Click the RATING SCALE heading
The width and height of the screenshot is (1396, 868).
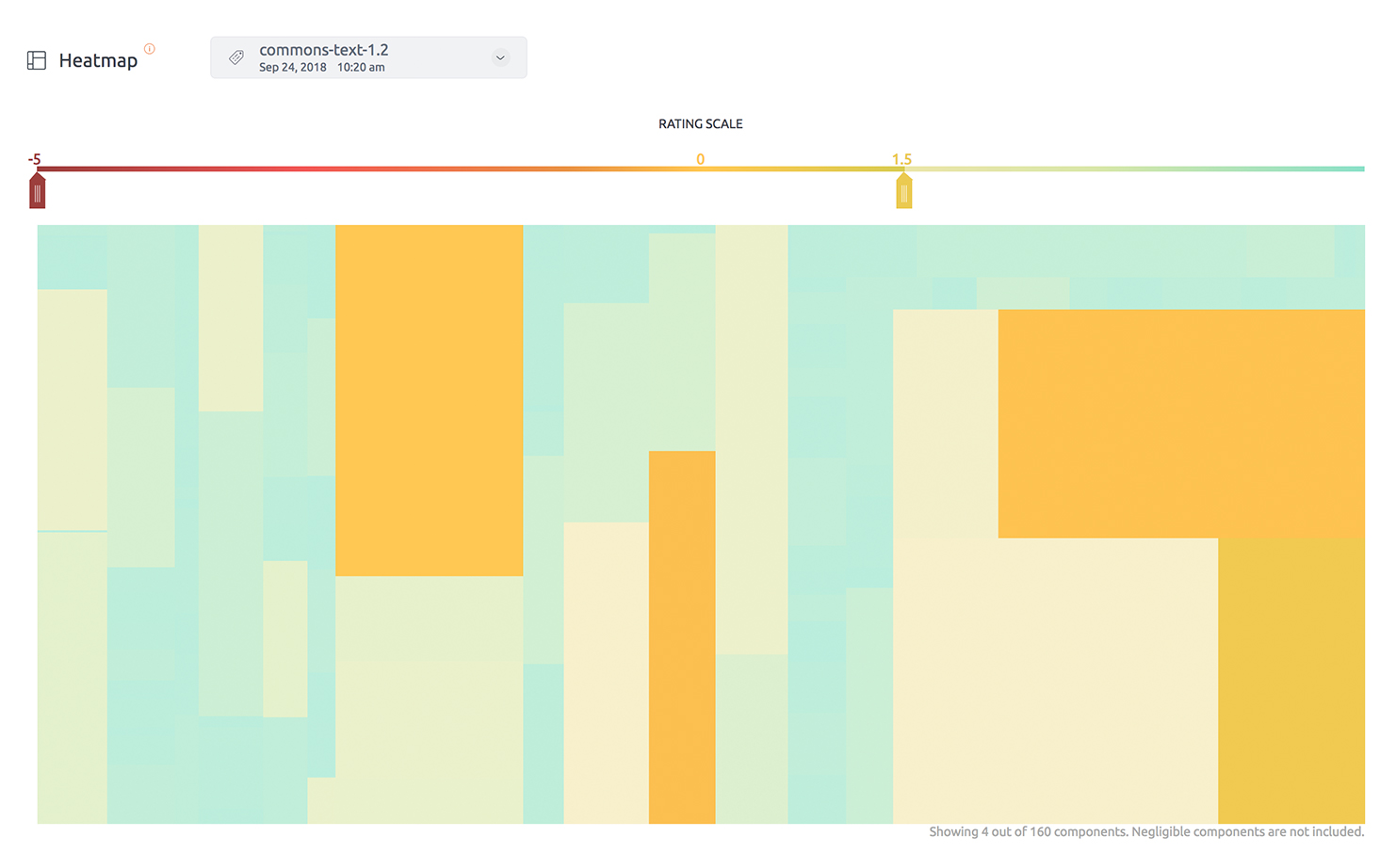tap(700, 123)
